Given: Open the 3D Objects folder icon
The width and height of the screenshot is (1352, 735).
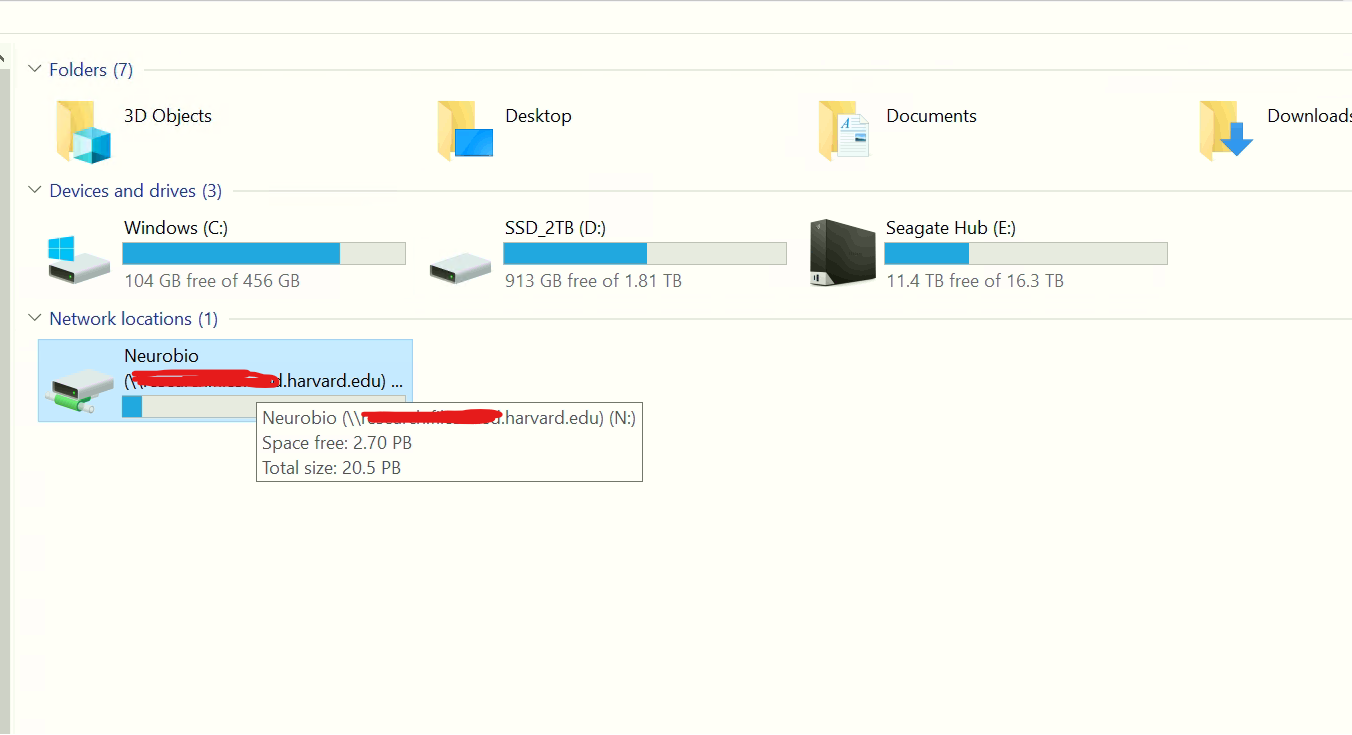Looking at the screenshot, I should [x=83, y=132].
